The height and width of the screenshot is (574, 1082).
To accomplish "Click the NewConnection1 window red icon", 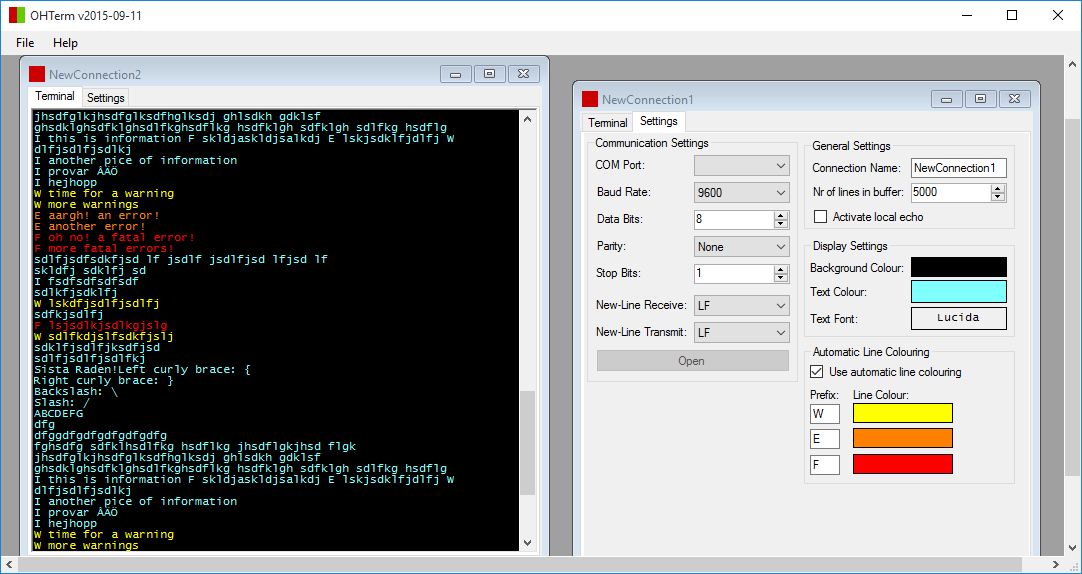I will pyautogui.click(x=590, y=99).
